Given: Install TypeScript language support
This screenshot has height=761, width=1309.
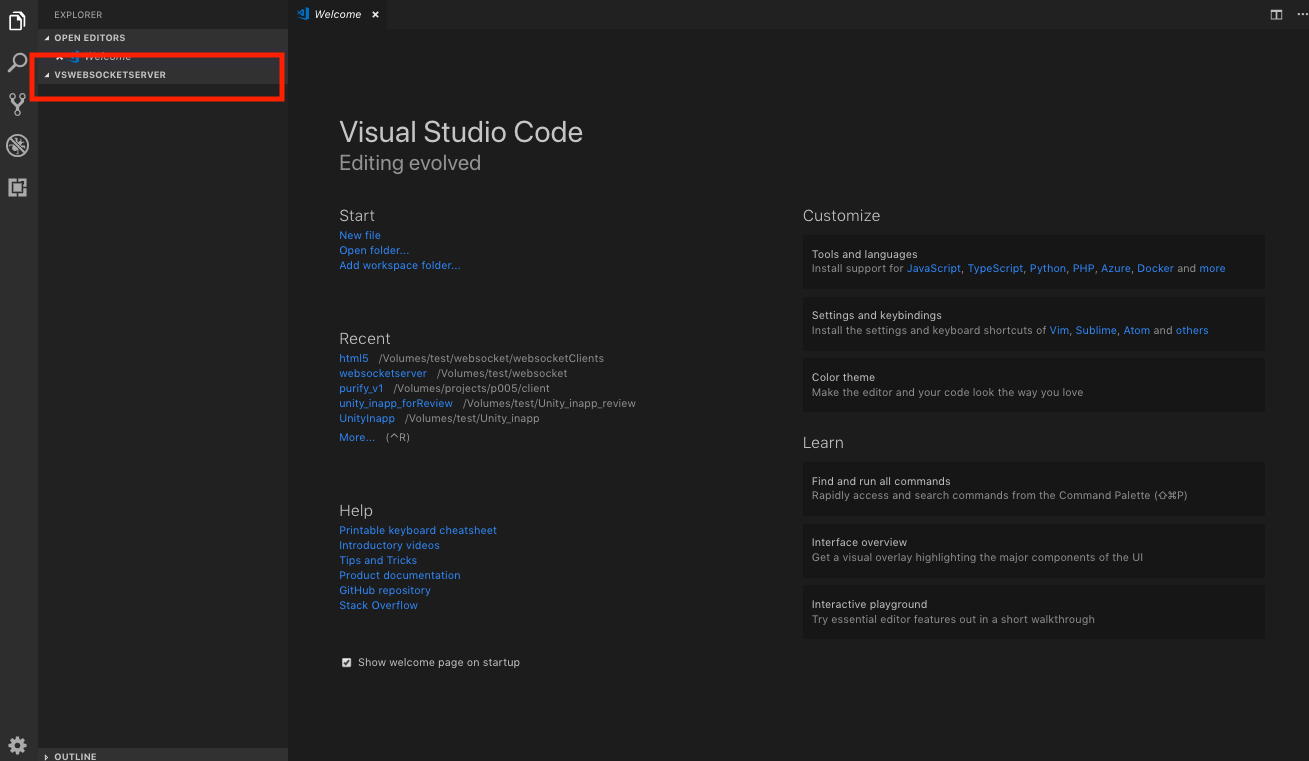Looking at the screenshot, I should [x=995, y=268].
